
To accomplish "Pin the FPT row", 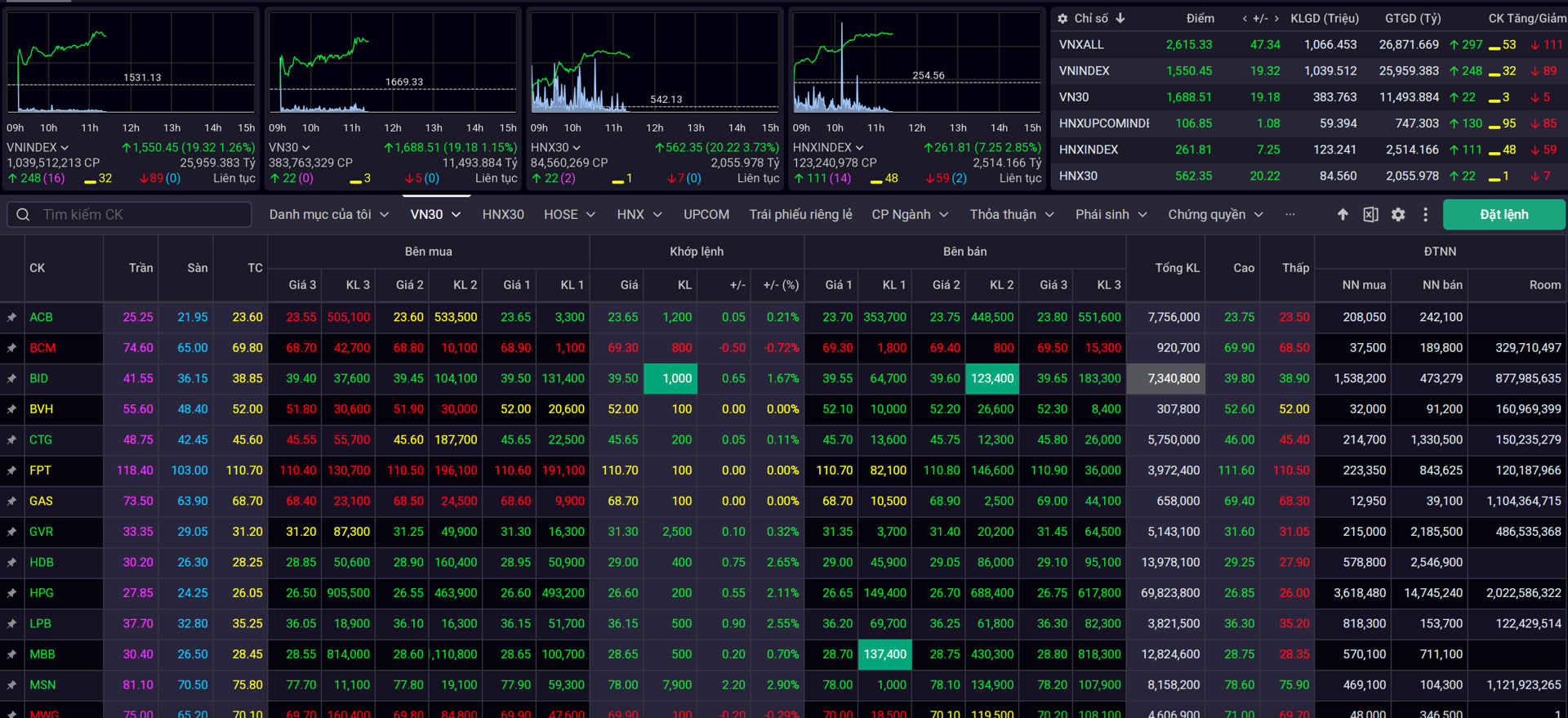I will (12, 470).
